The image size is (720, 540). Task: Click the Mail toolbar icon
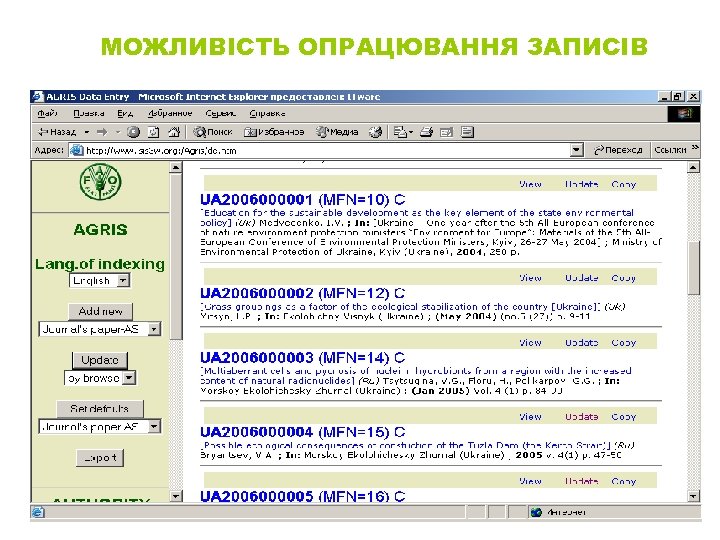[x=400, y=132]
